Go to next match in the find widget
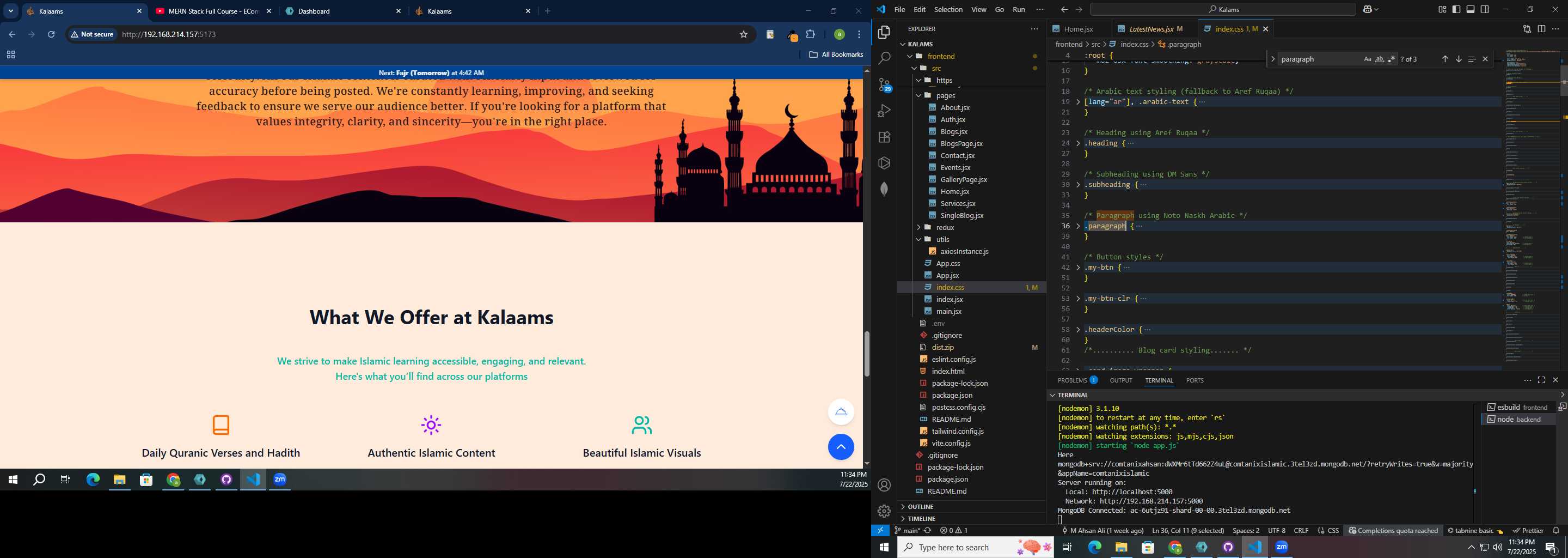This screenshot has height=558, width=1568. click(1458, 59)
